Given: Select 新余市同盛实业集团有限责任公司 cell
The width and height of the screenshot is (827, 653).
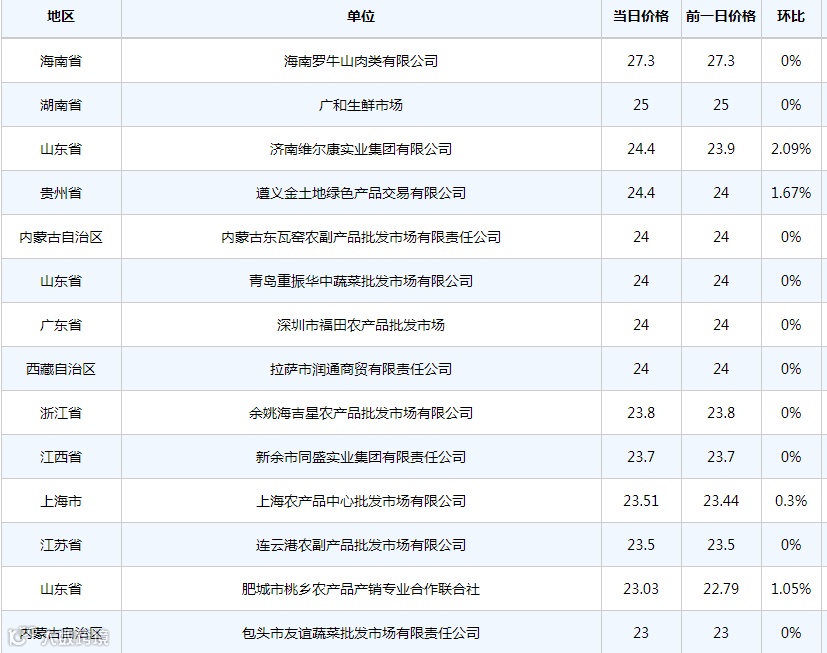Looking at the screenshot, I should (361, 457).
